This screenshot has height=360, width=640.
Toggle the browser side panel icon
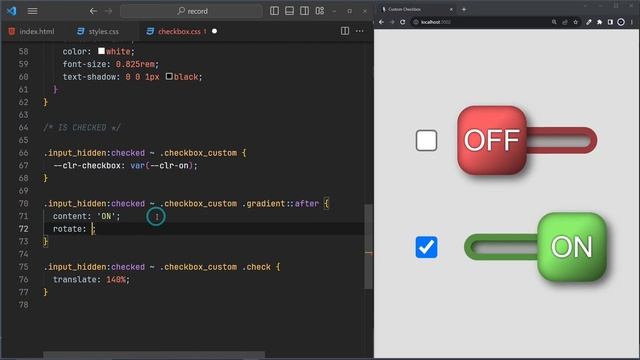coord(610,22)
